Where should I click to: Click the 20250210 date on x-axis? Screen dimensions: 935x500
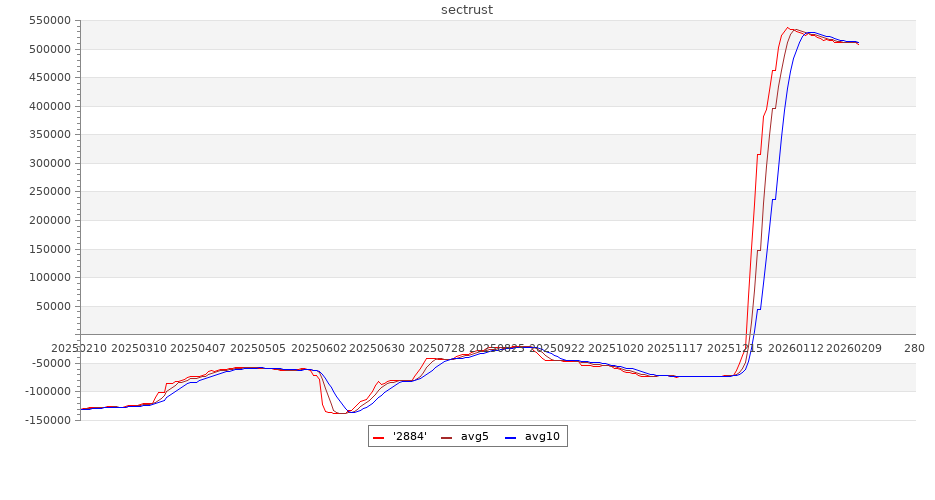click(x=78, y=348)
